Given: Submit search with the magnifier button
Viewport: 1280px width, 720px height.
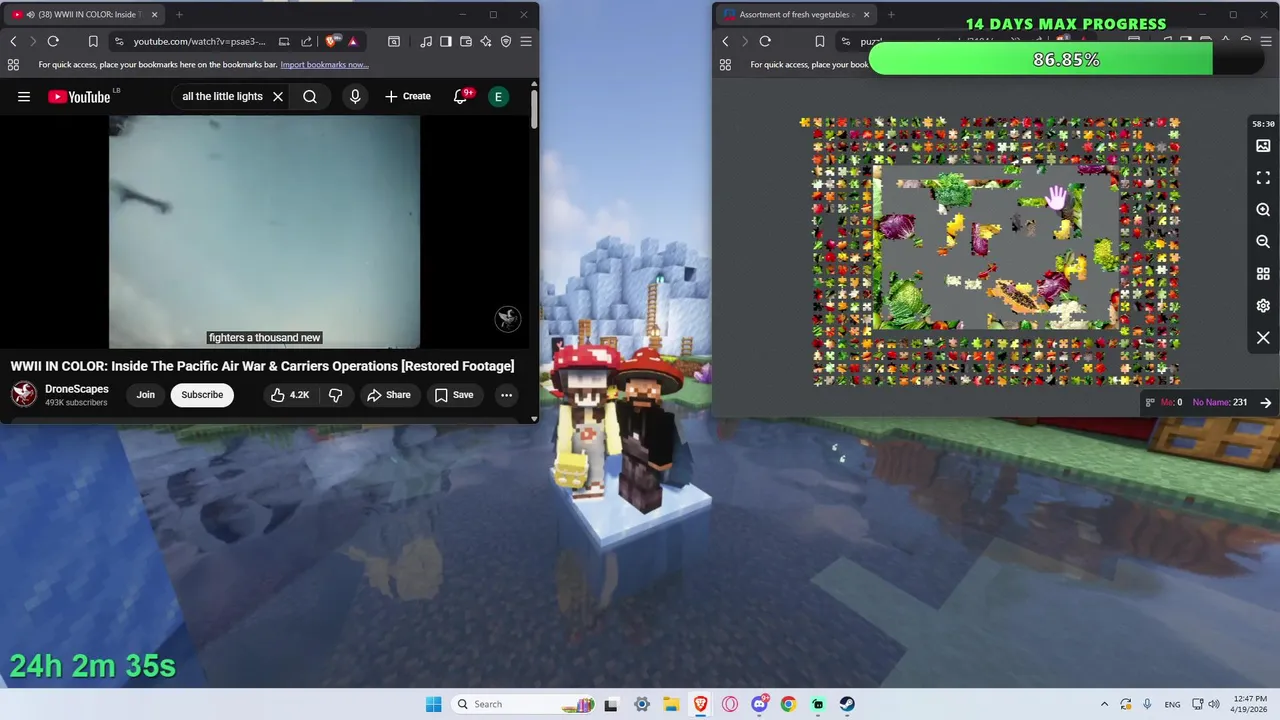Looking at the screenshot, I should click(310, 97).
